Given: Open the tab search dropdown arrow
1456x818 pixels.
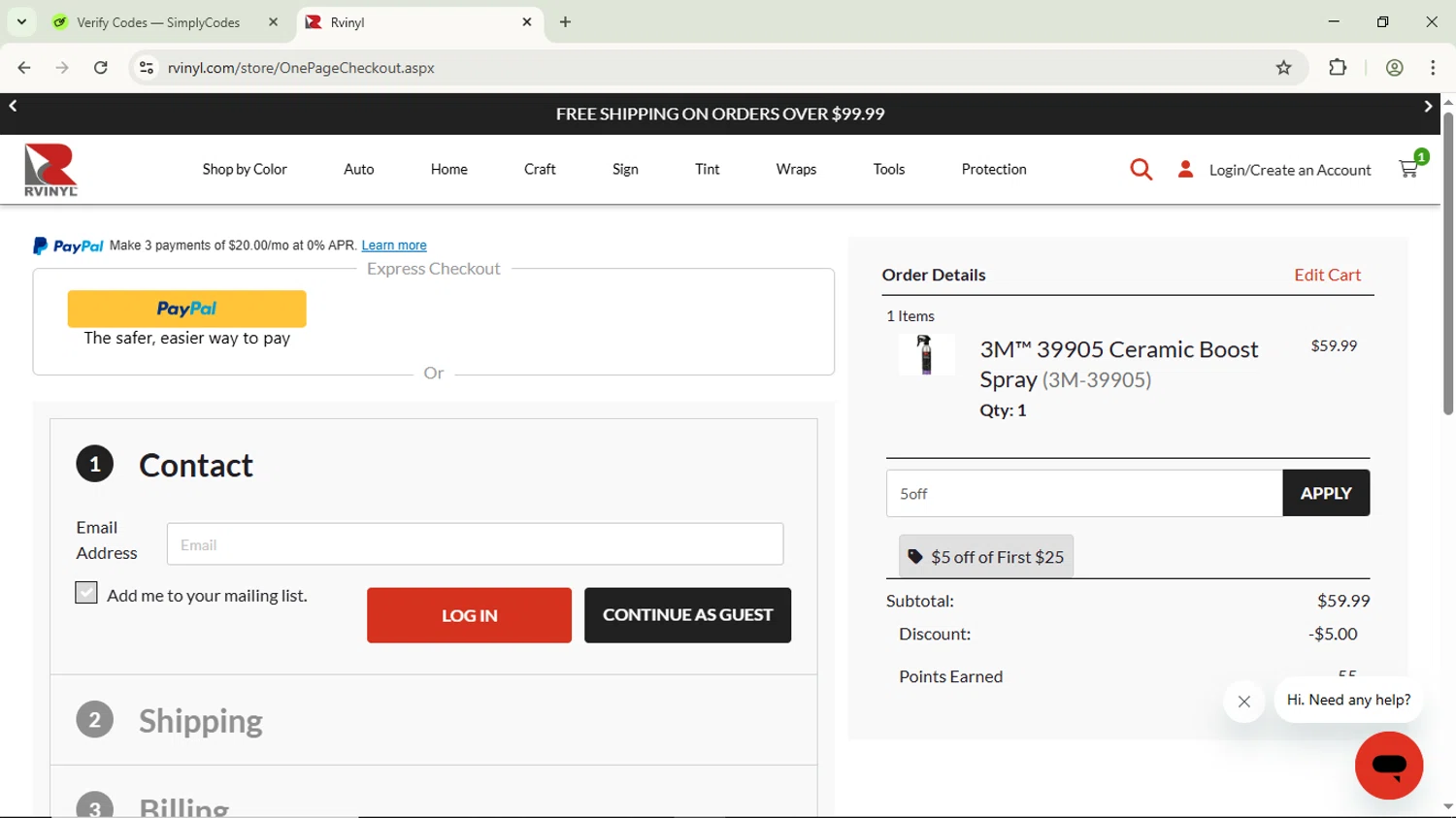Looking at the screenshot, I should (21, 22).
